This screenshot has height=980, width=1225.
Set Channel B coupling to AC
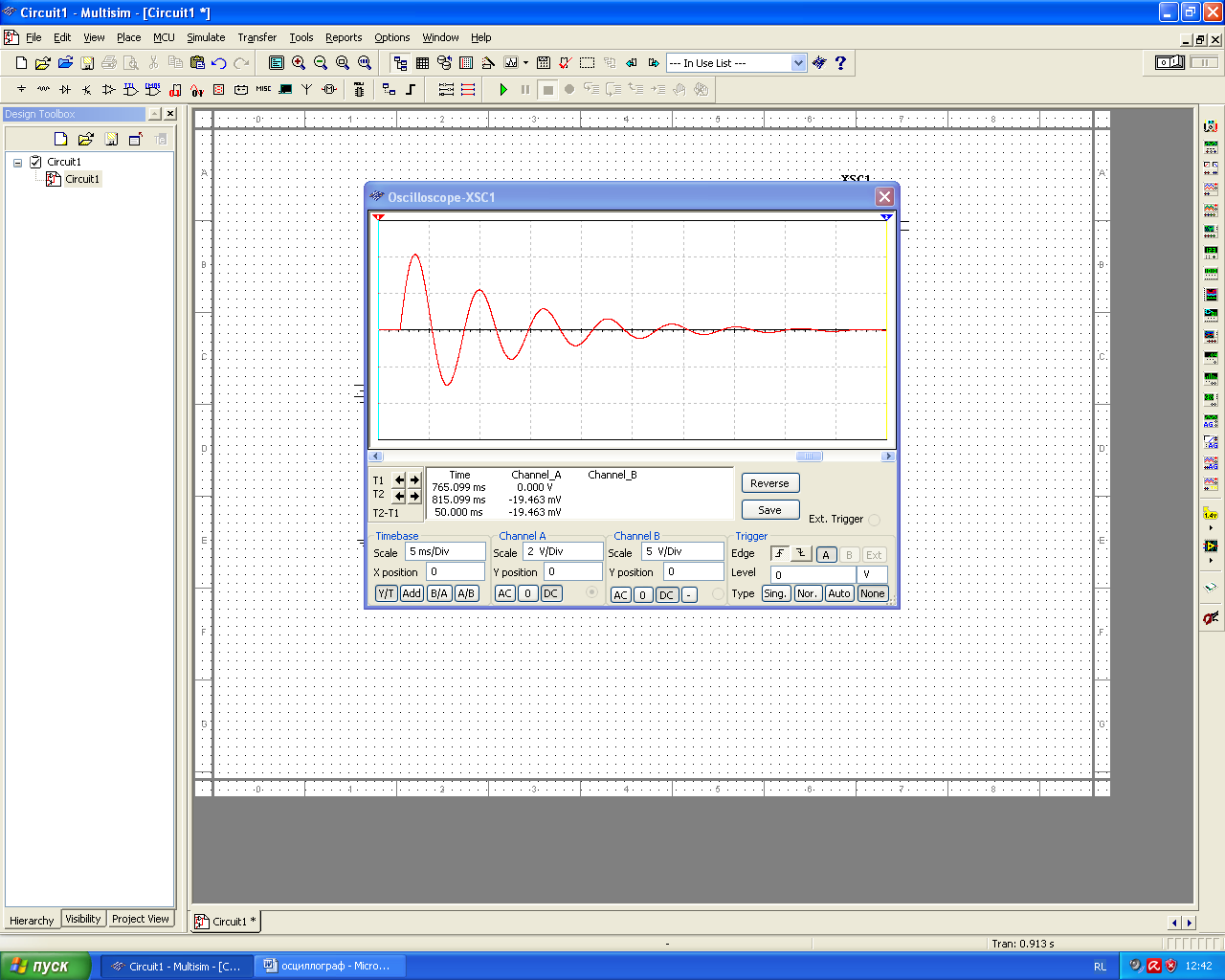point(620,595)
